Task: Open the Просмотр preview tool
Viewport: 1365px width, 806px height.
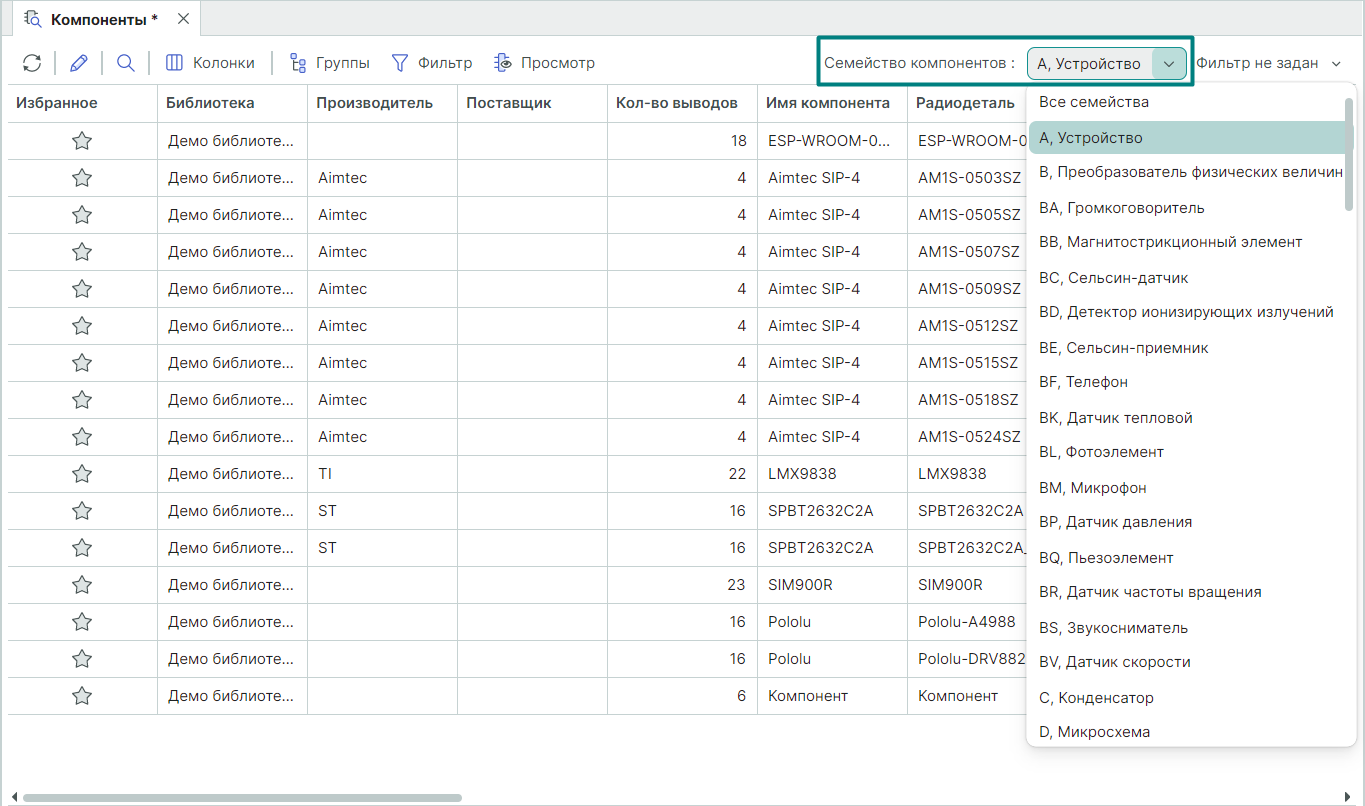Action: coord(544,63)
